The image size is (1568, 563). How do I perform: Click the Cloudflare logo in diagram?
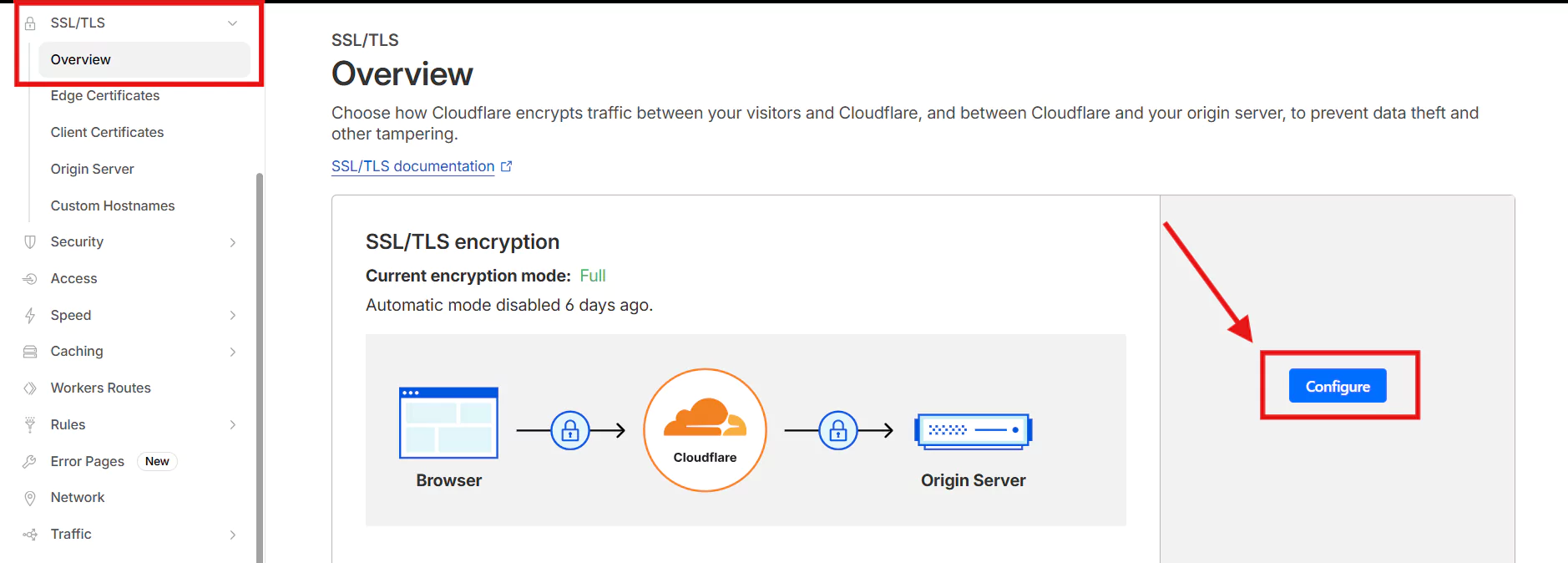click(705, 429)
